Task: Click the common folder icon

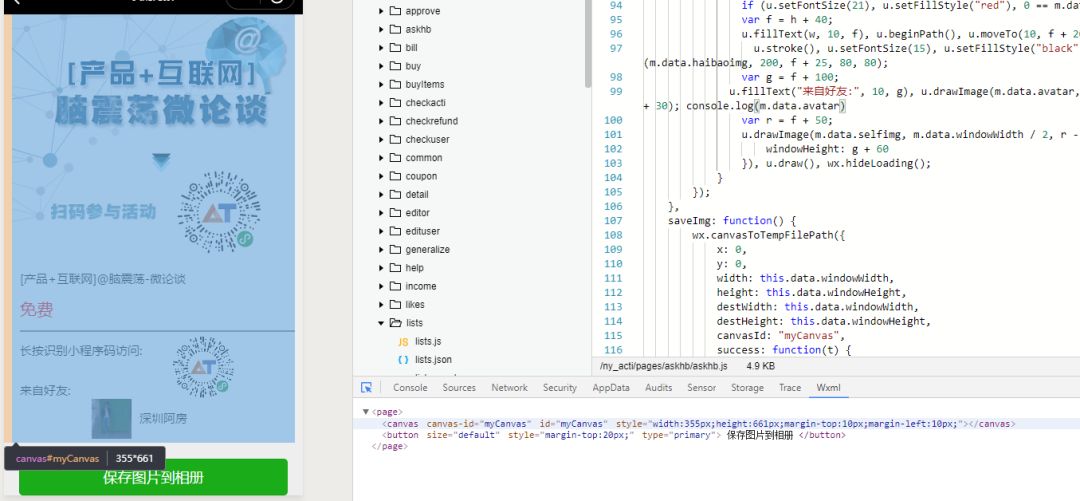Action: point(395,158)
